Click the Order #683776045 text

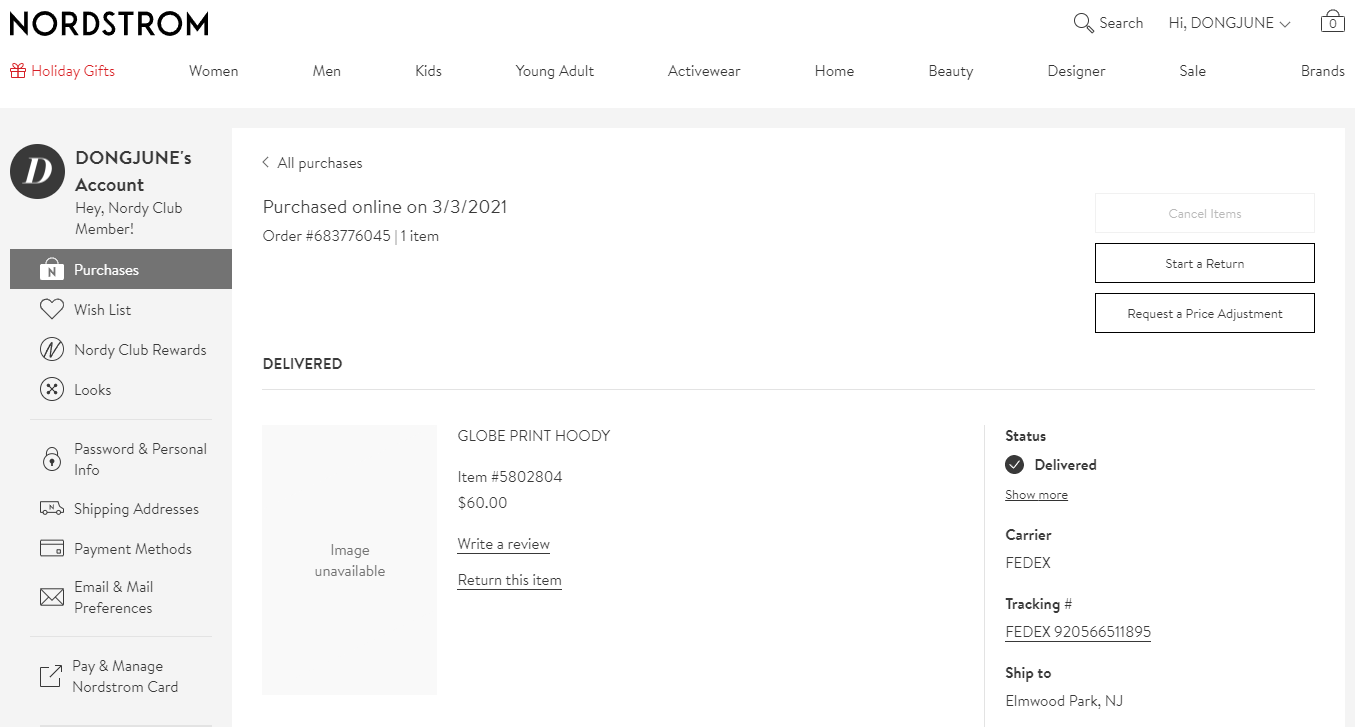pyautogui.click(x=327, y=236)
